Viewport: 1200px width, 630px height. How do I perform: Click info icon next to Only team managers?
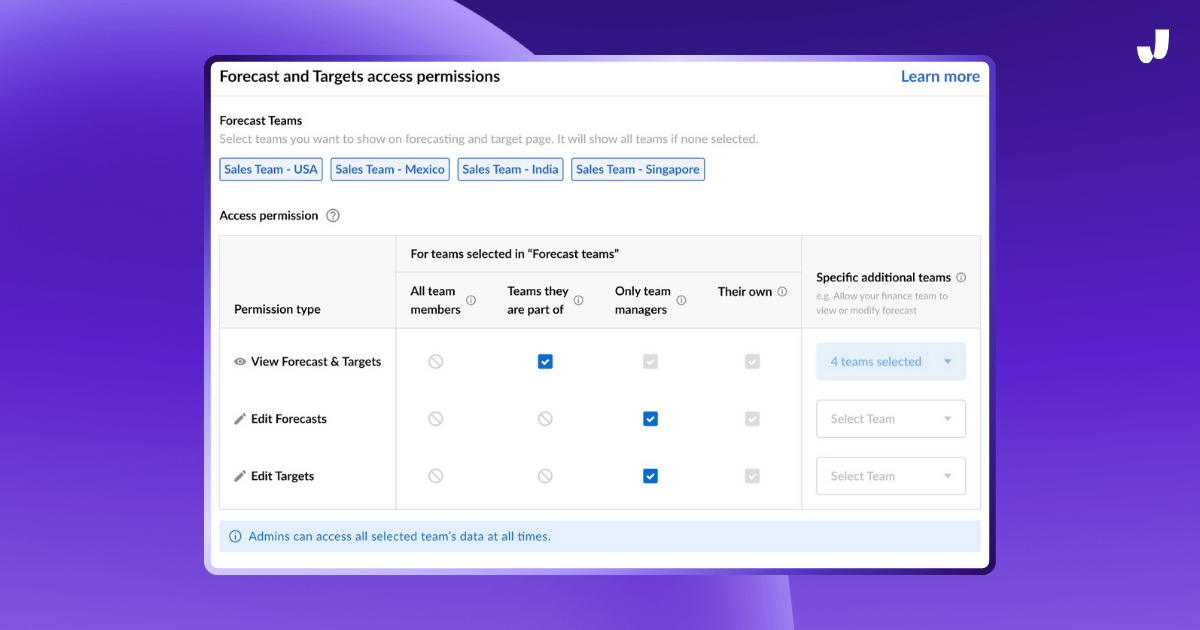pos(681,300)
